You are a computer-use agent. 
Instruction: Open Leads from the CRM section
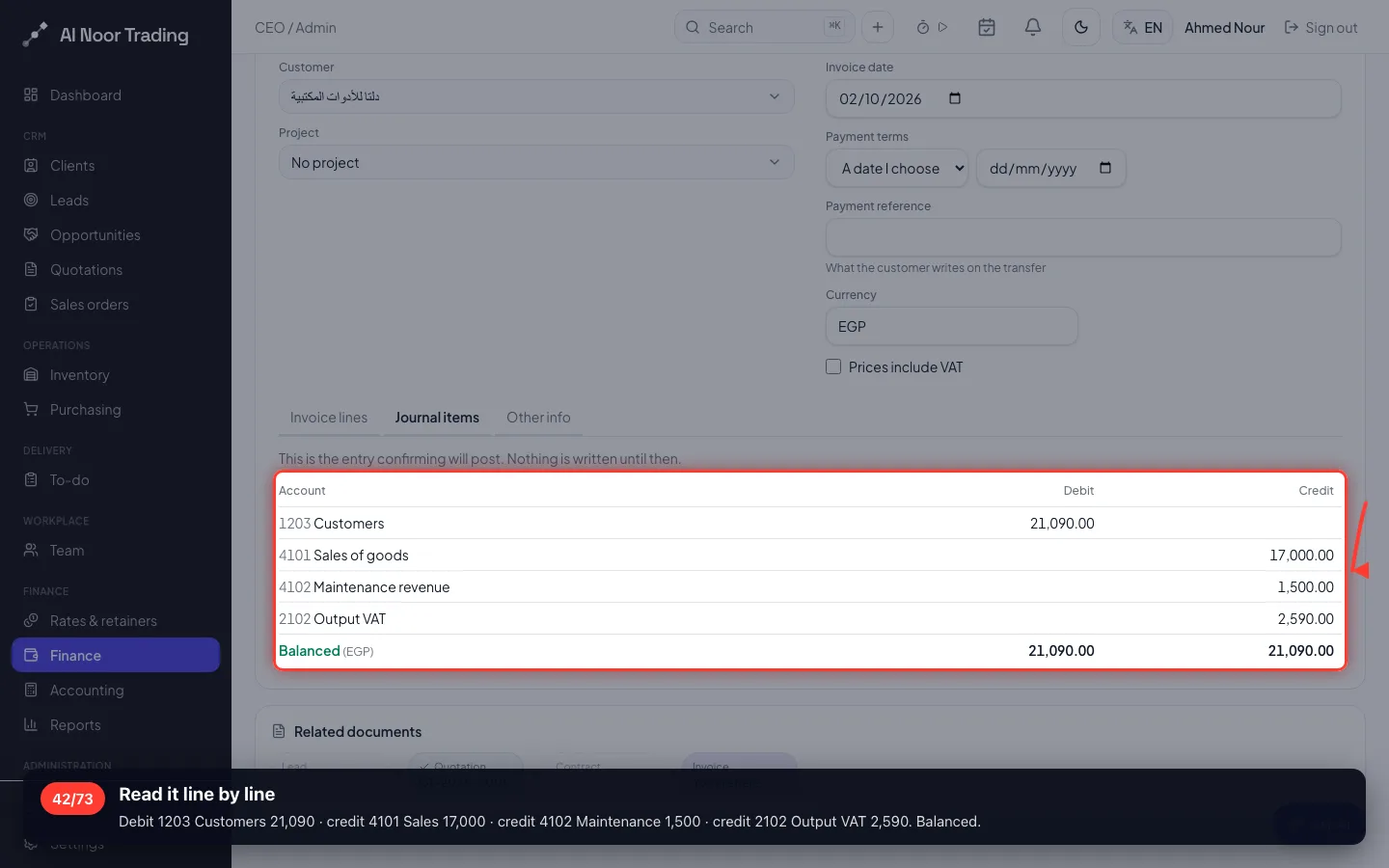tap(116, 201)
